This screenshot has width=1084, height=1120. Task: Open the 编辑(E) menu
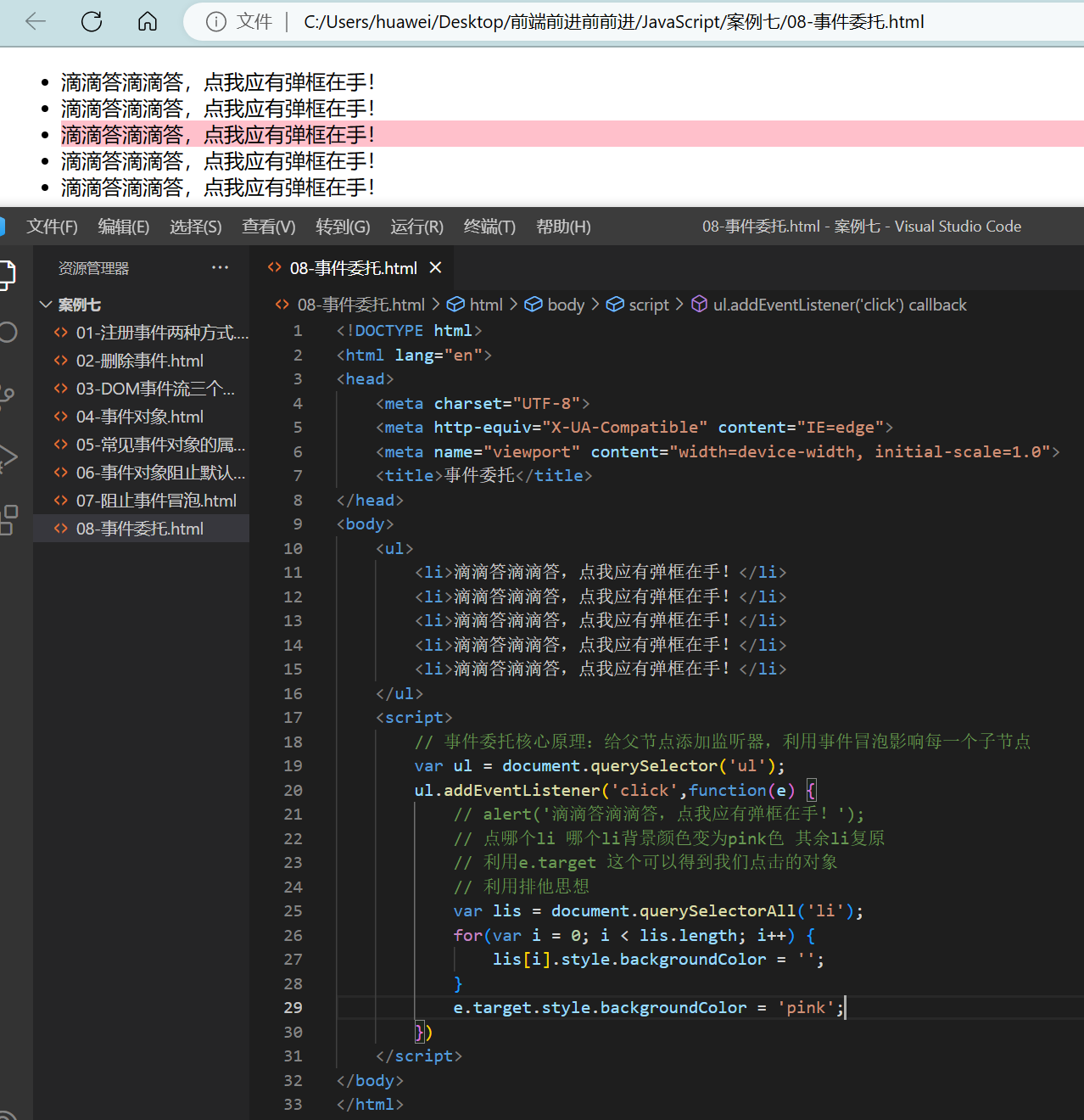(124, 227)
